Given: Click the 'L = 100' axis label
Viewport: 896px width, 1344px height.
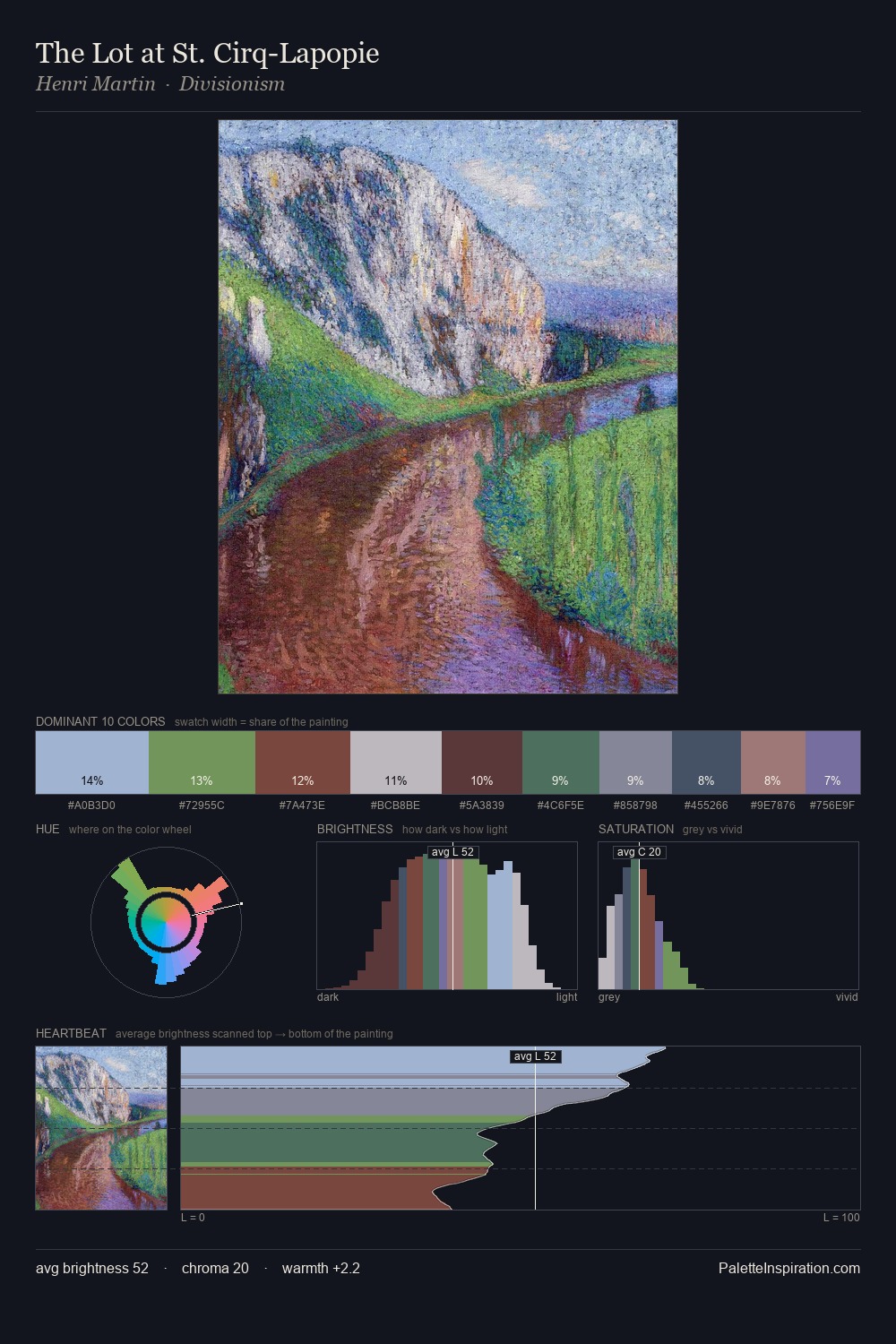Looking at the screenshot, I should pyautogui.click(x=841, y=1218).
